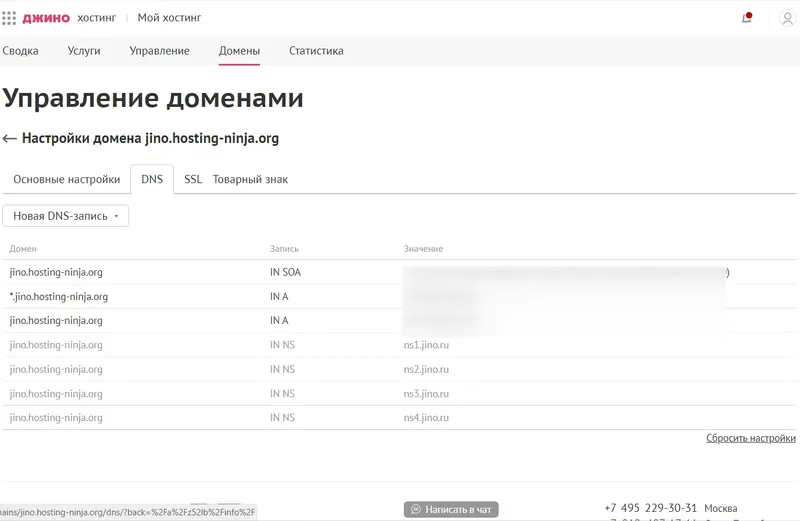Open the Статистика menu item

[316, 51]
